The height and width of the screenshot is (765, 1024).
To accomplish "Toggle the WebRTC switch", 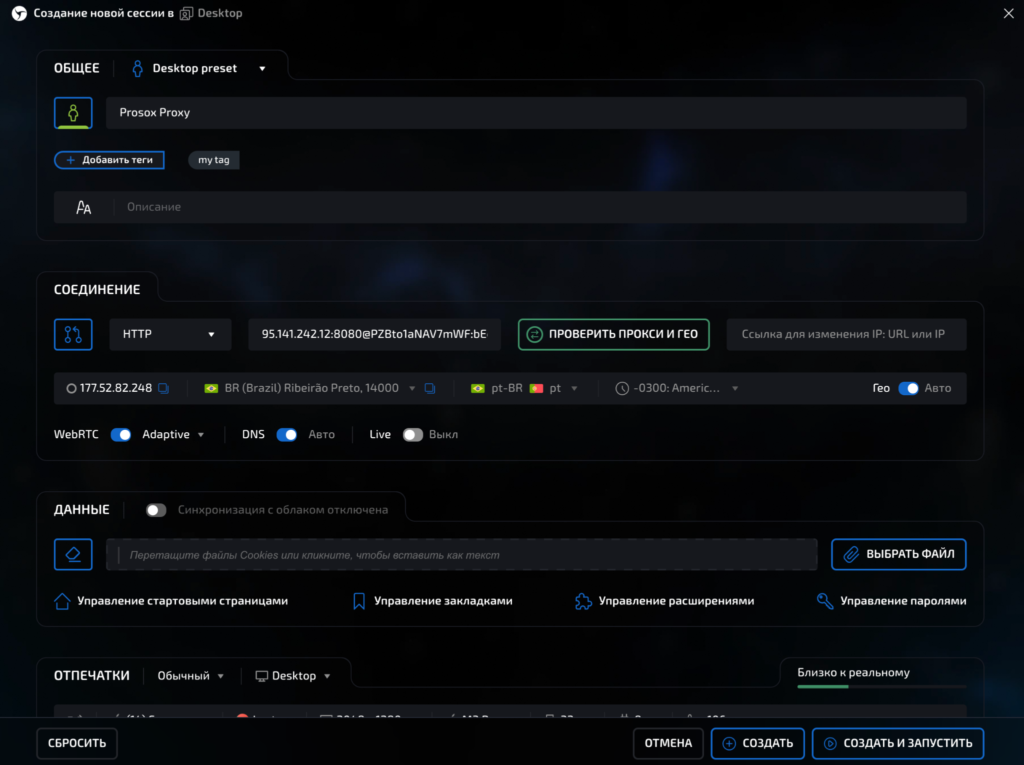I will [x=121, y=435].
